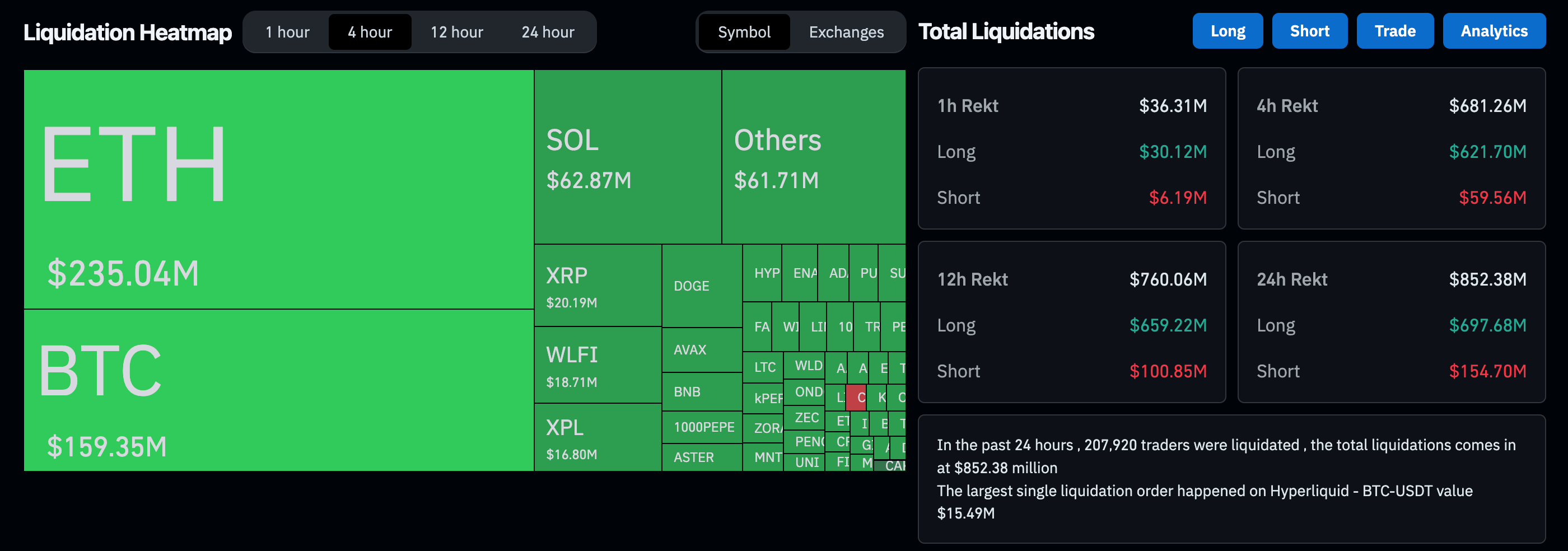Click the Long button

(x=1227, y=30)
